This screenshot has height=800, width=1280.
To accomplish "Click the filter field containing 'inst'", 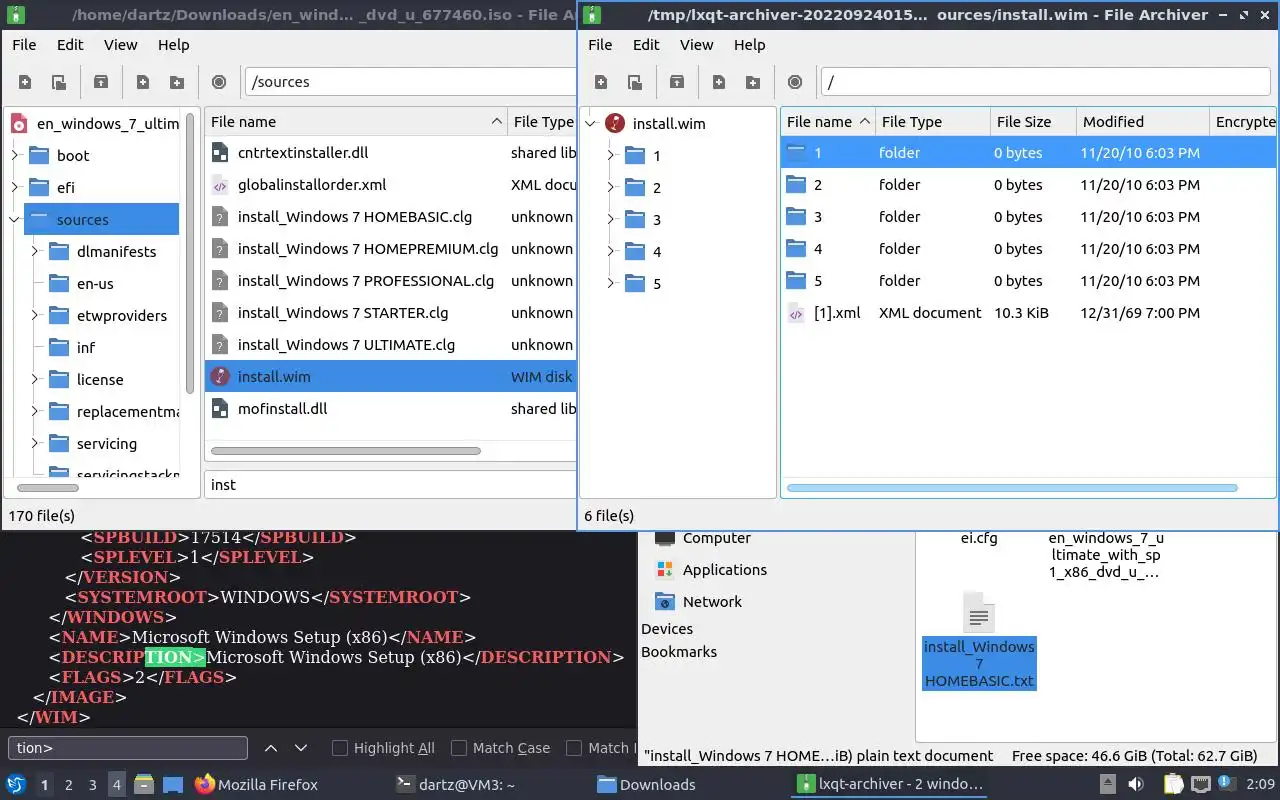I will pos(390,484).
